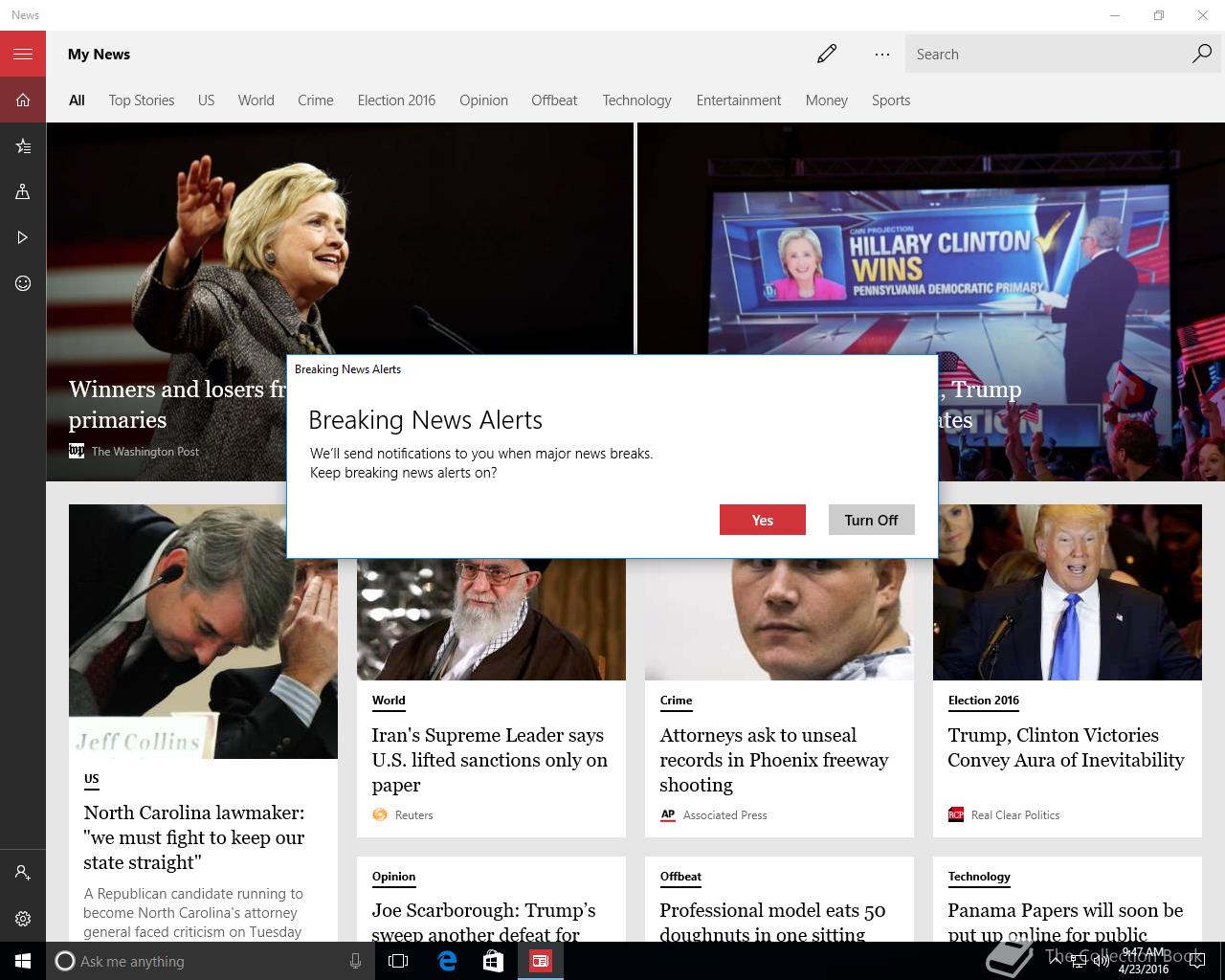Open Trump, Clinton Victories article
The image size is (1225, 980).
point(1066,747)
